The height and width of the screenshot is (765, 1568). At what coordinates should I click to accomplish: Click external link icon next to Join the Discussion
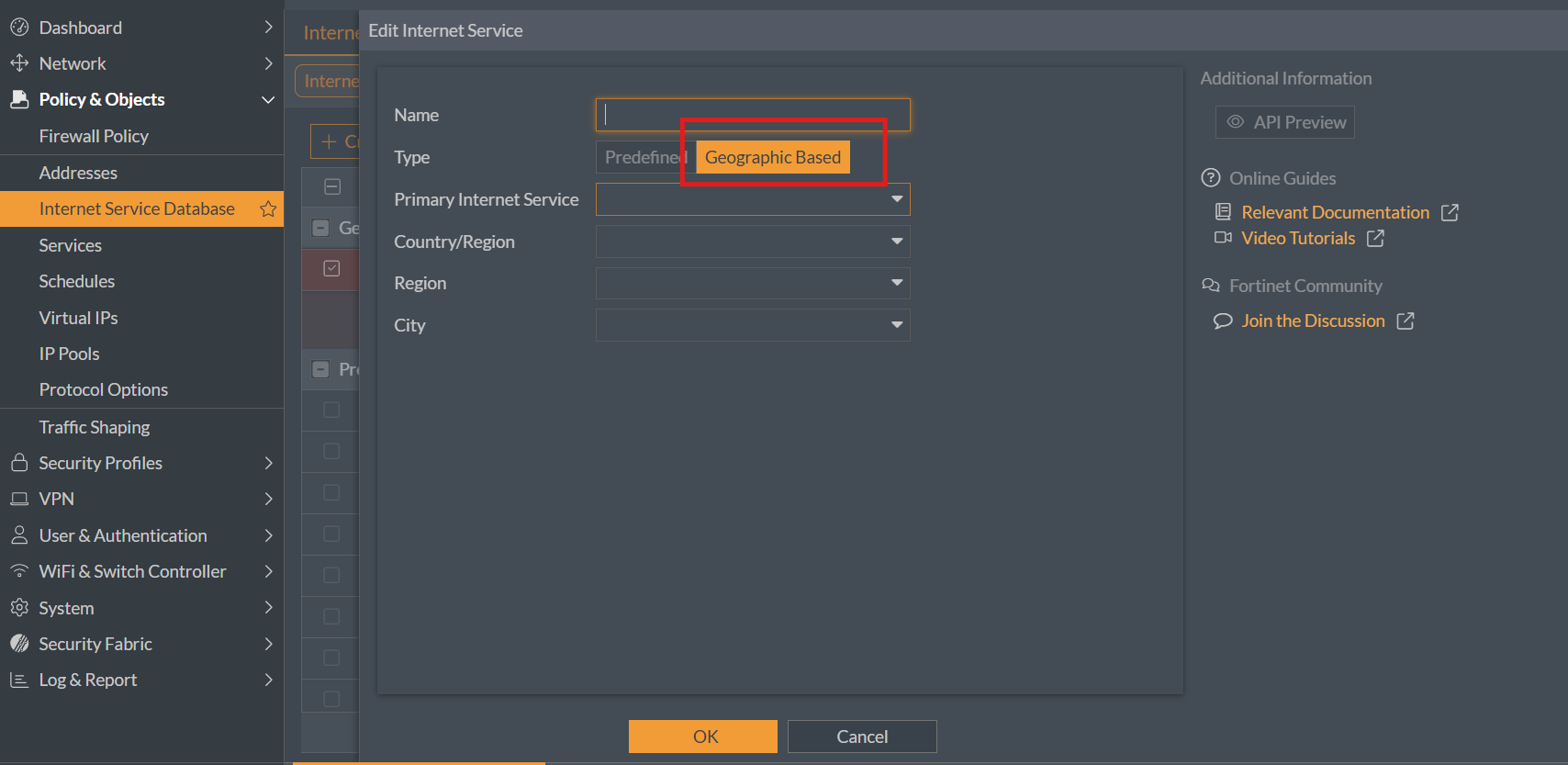coord(1406,321)
